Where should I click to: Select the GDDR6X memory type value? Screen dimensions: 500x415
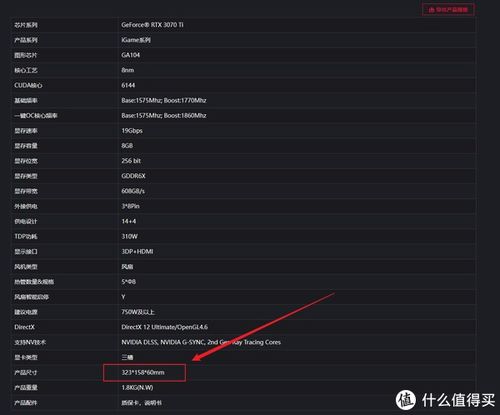coord(133,176)
